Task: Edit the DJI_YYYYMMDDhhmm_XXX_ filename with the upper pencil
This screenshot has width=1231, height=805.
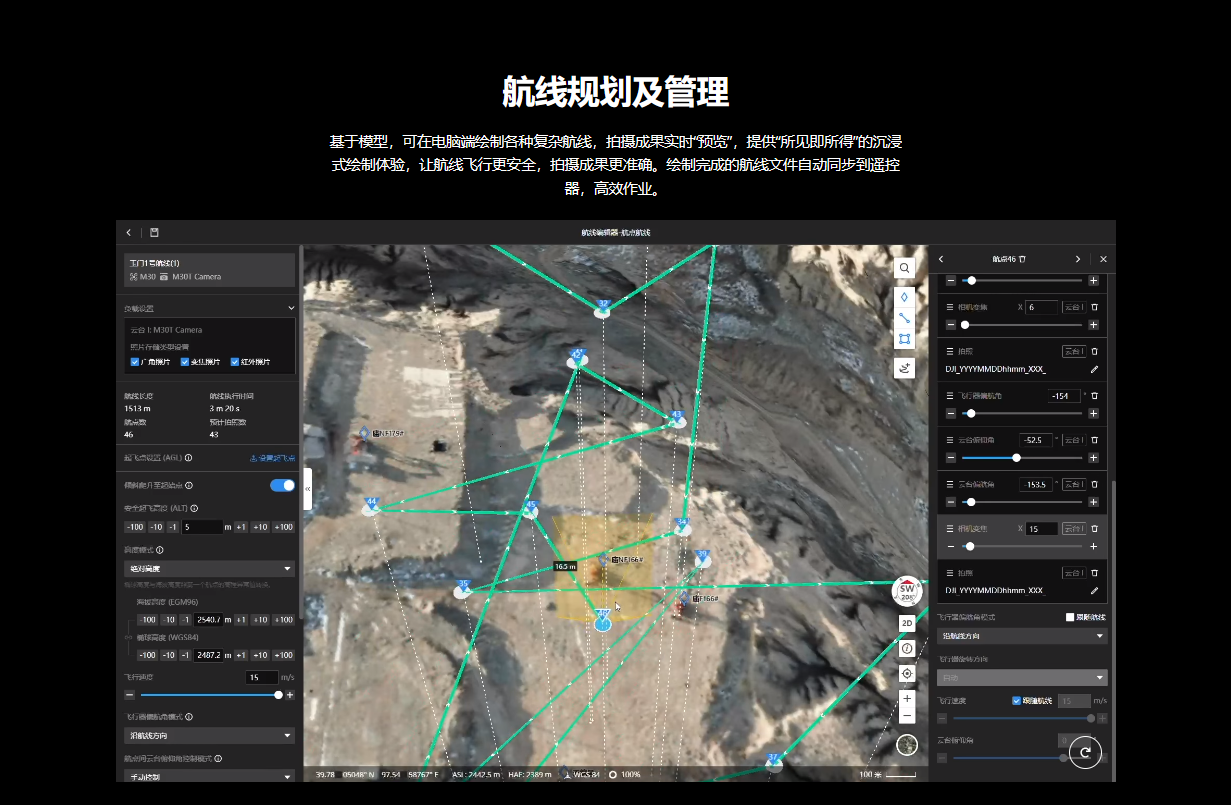Action: click(1094, 369)
